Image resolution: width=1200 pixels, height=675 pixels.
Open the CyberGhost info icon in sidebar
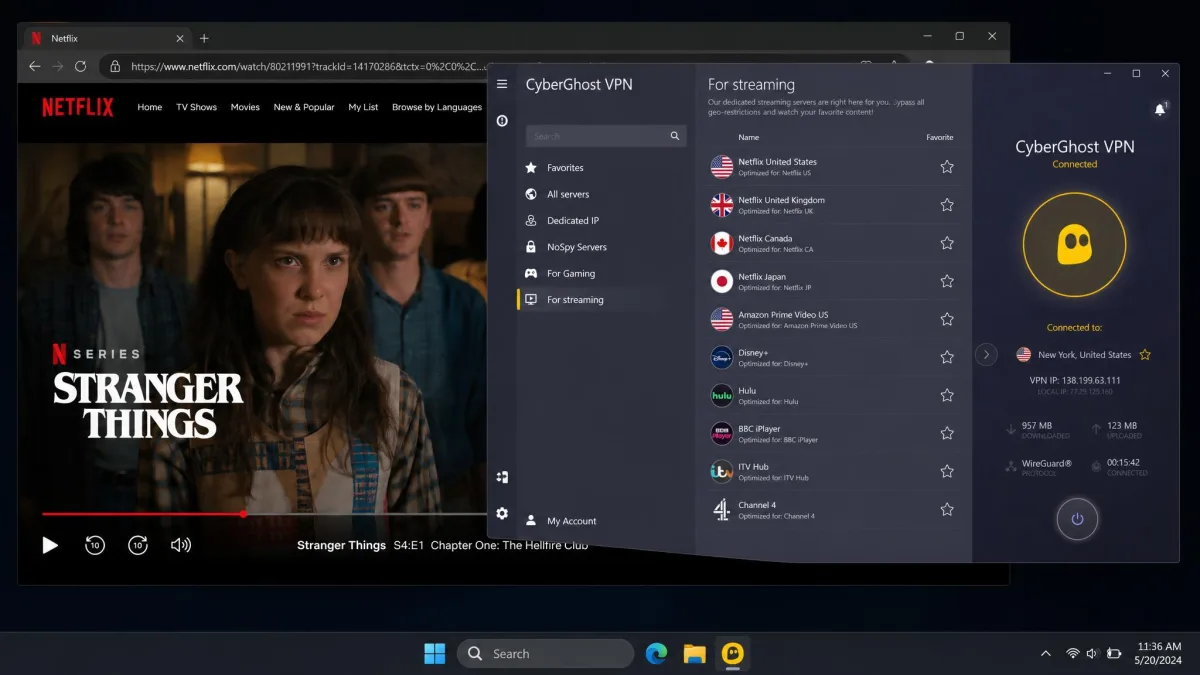tap(502, 121)
